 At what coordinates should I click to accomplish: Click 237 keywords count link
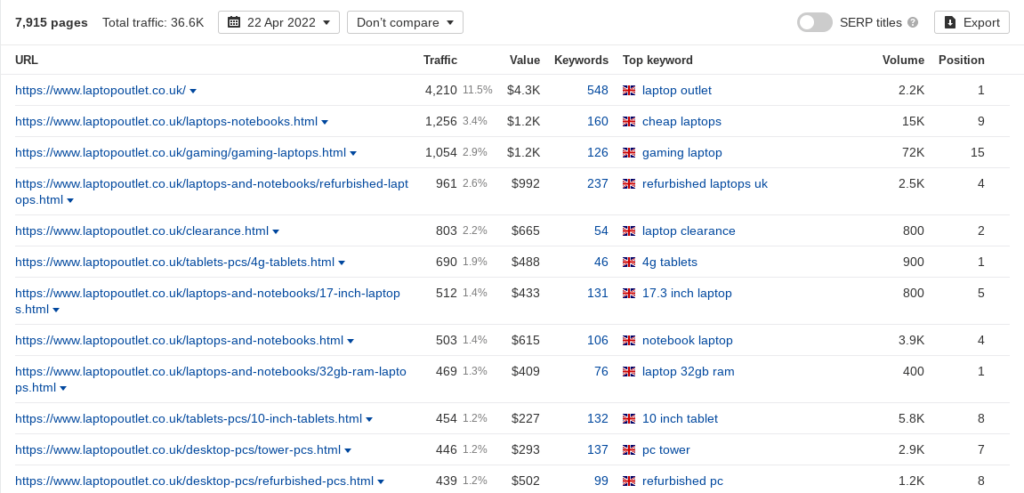pos(598,184)
